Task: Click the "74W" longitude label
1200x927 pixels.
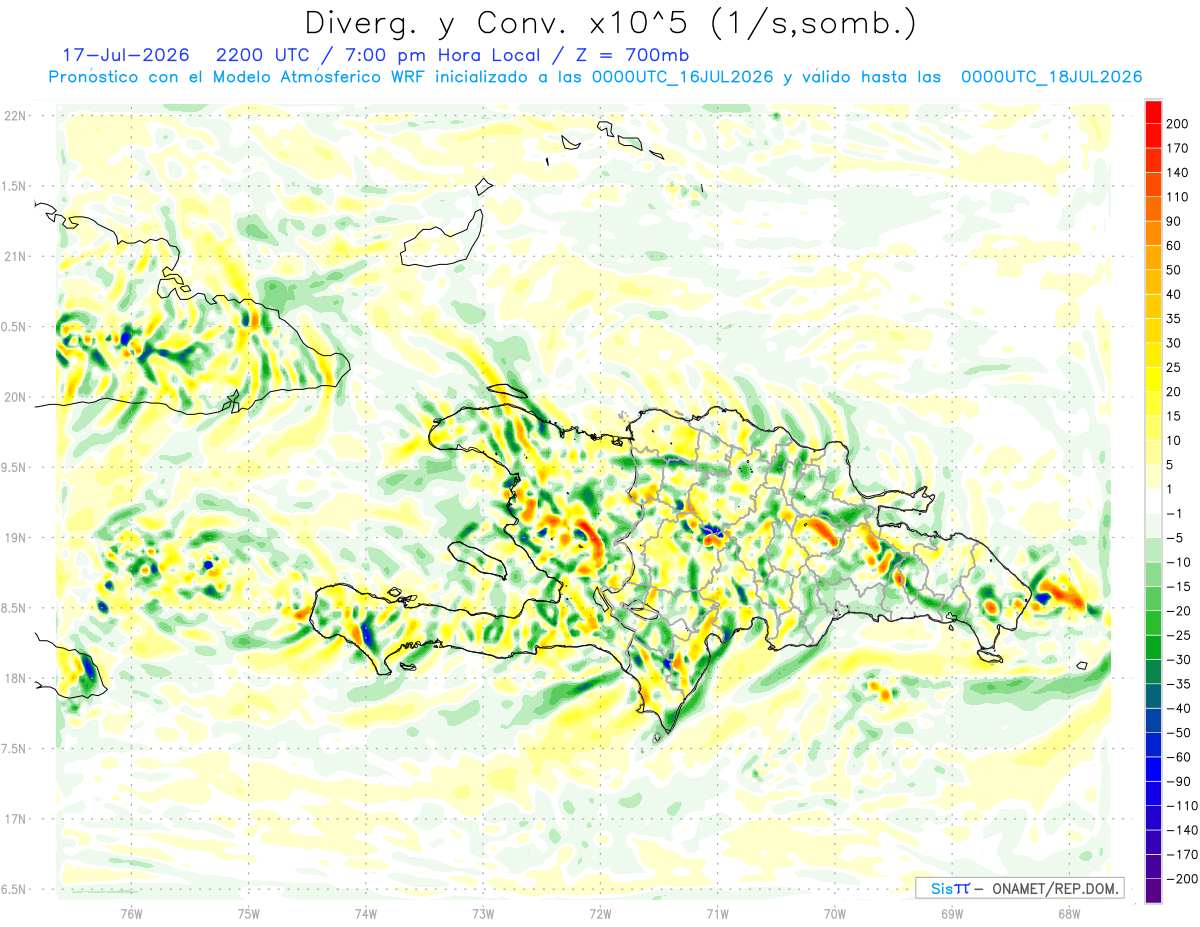Action: [x=366, y=915]
